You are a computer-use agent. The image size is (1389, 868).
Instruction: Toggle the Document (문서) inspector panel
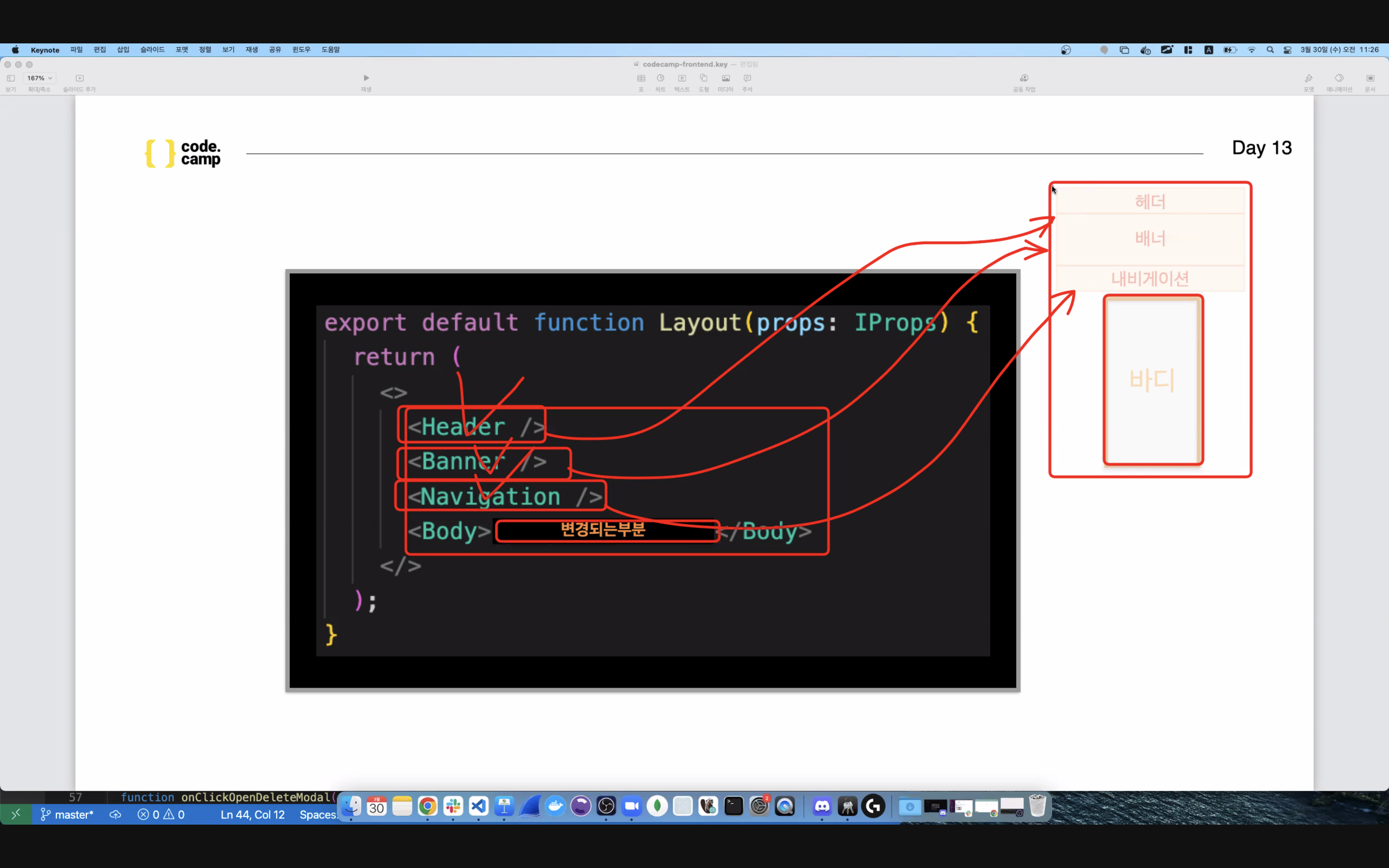coord(1370,79)
